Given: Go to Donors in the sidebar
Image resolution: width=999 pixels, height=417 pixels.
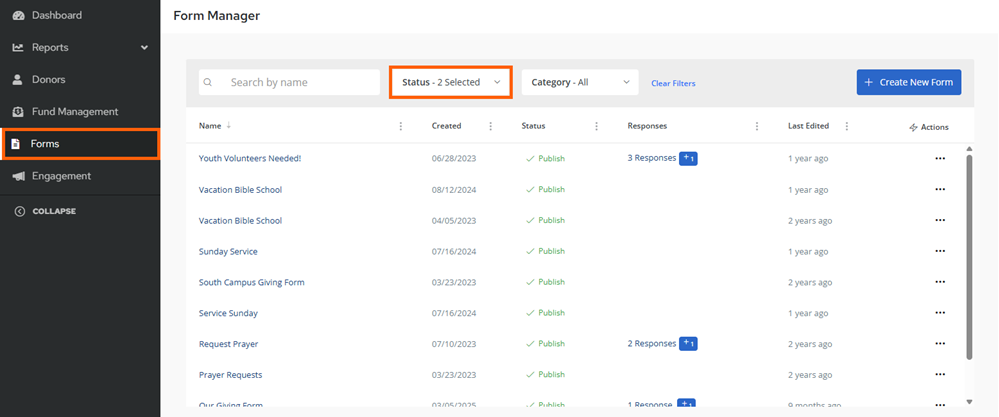Looking at the screenshot, I should (48, 79).
